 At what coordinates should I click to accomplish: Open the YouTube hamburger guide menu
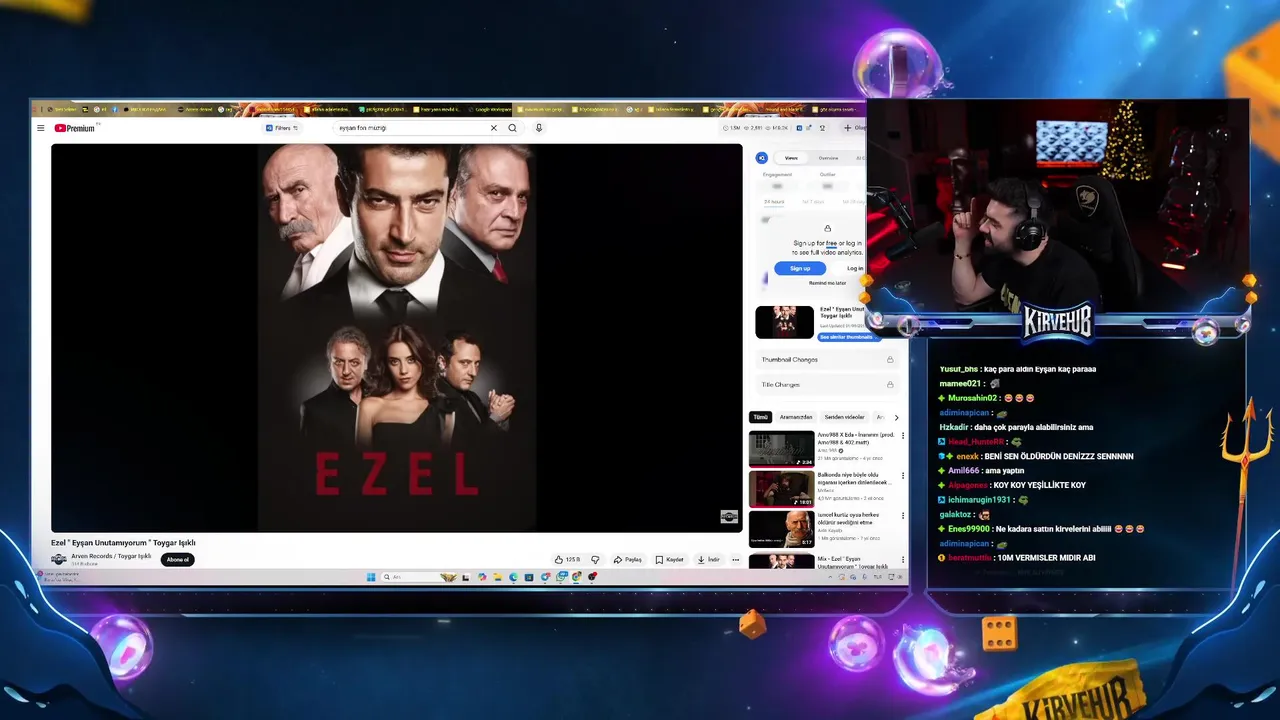coord(40,128)
